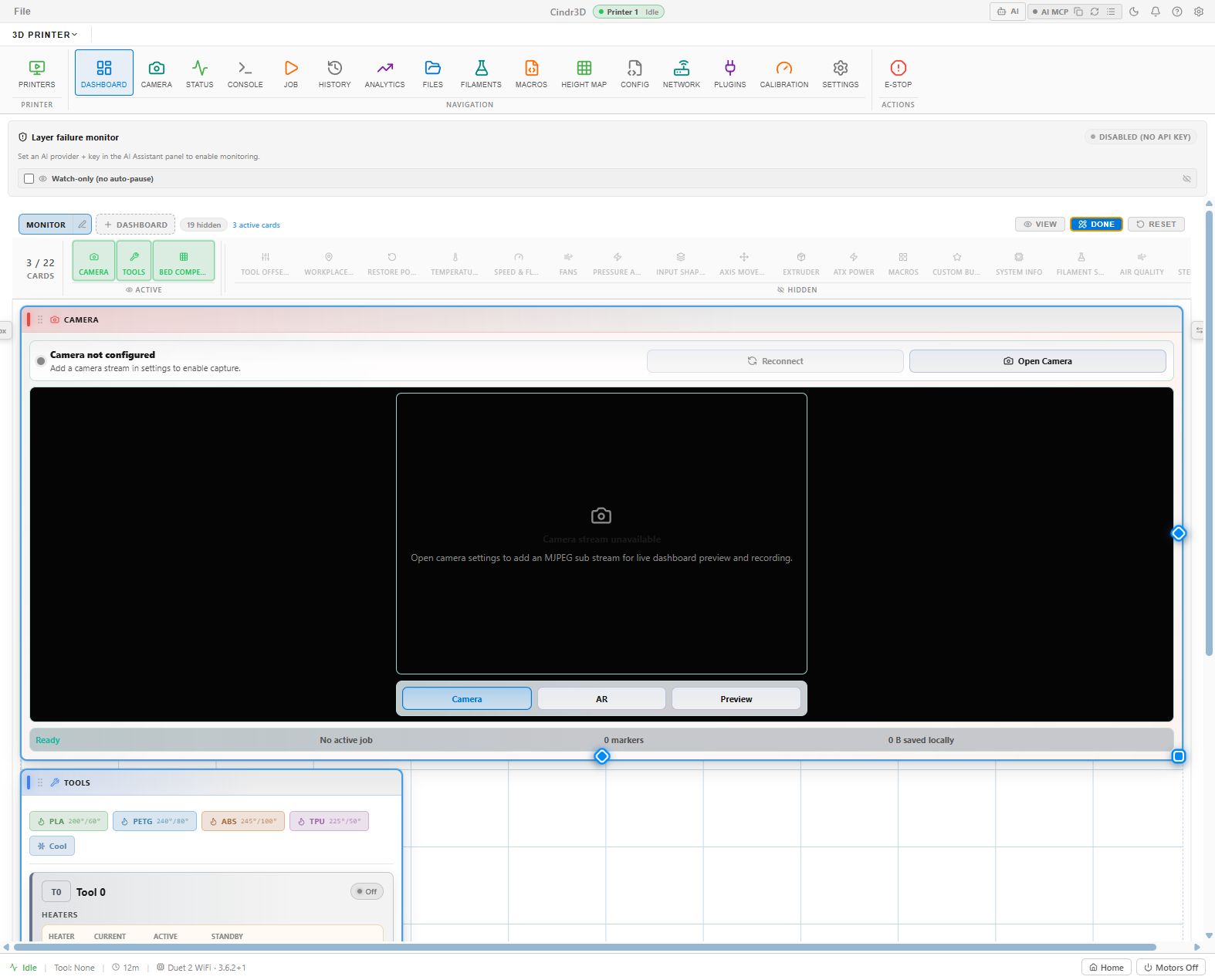Toggle dark mode moon icon
This screenshot has height=980, width=1215.
(1134, 12)
